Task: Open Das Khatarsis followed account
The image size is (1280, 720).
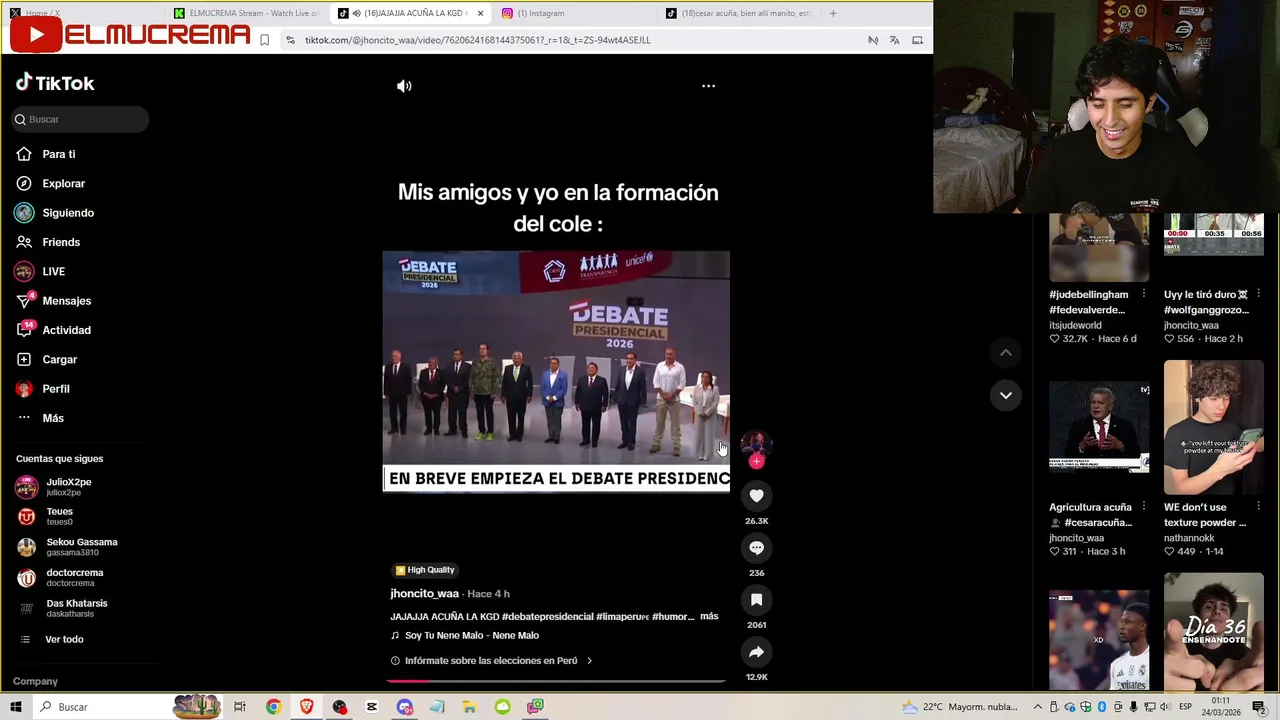Action: (75, 608)
